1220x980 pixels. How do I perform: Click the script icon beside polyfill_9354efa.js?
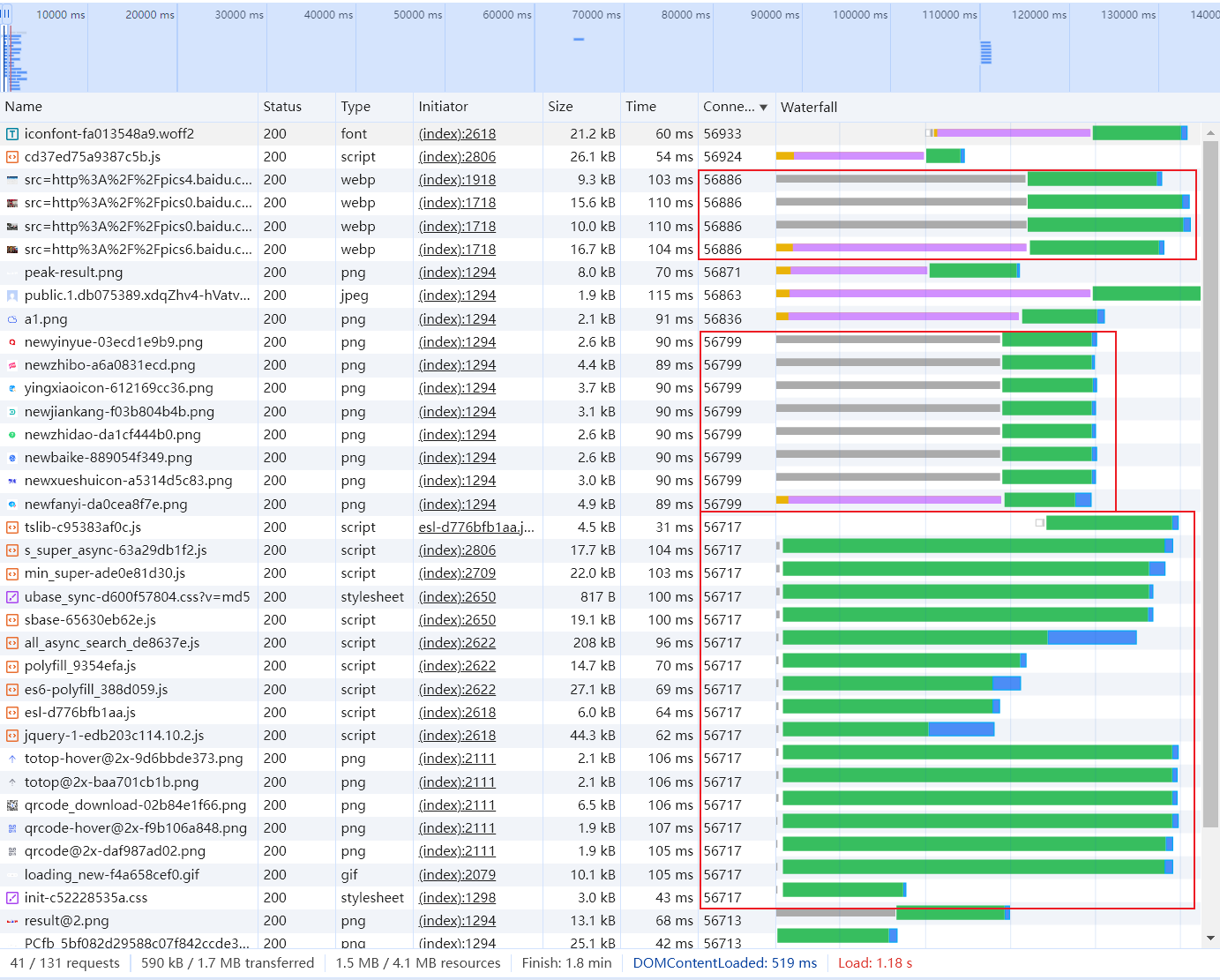[12, 666]
